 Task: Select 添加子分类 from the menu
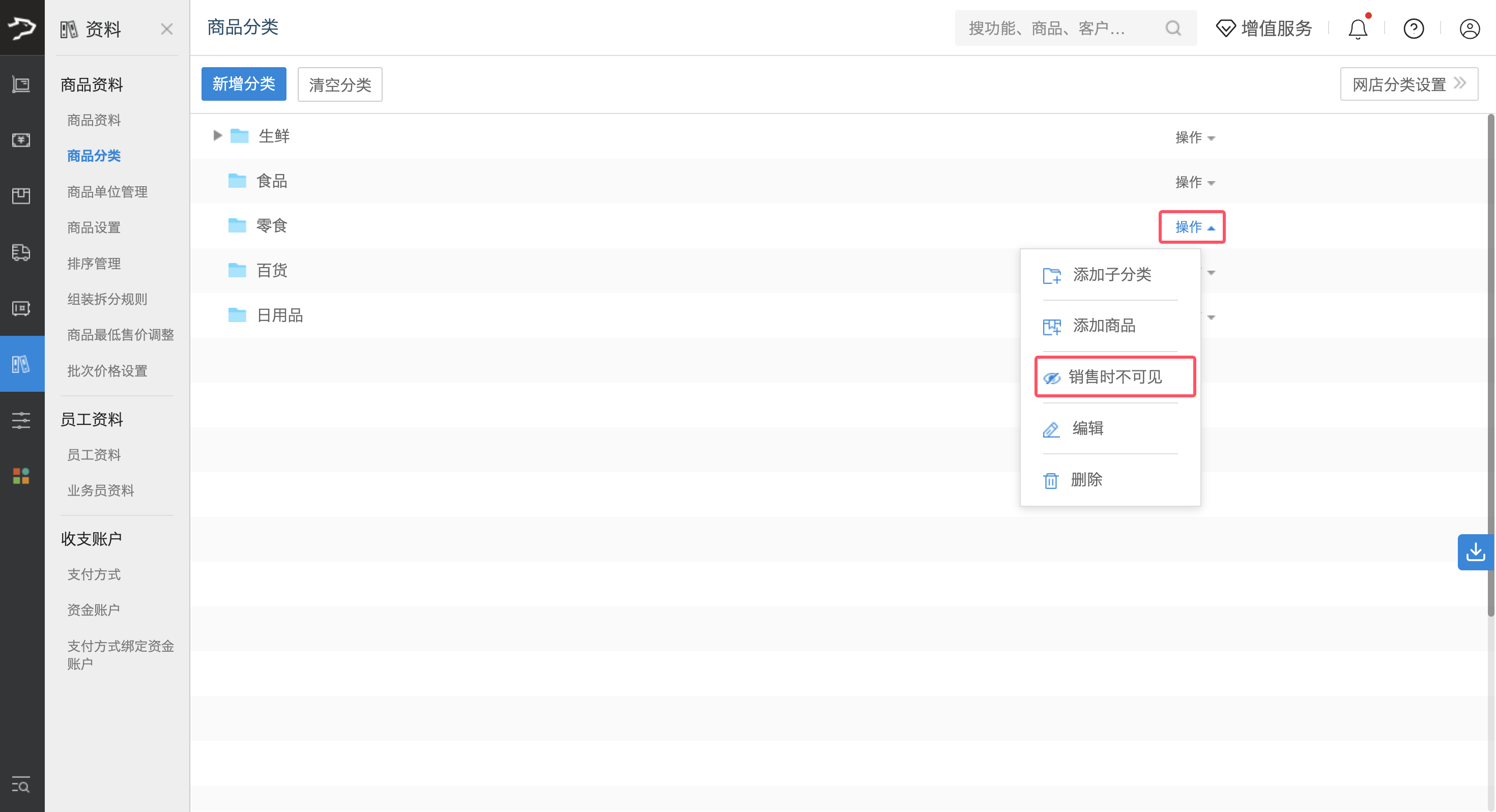point(1111,274)
